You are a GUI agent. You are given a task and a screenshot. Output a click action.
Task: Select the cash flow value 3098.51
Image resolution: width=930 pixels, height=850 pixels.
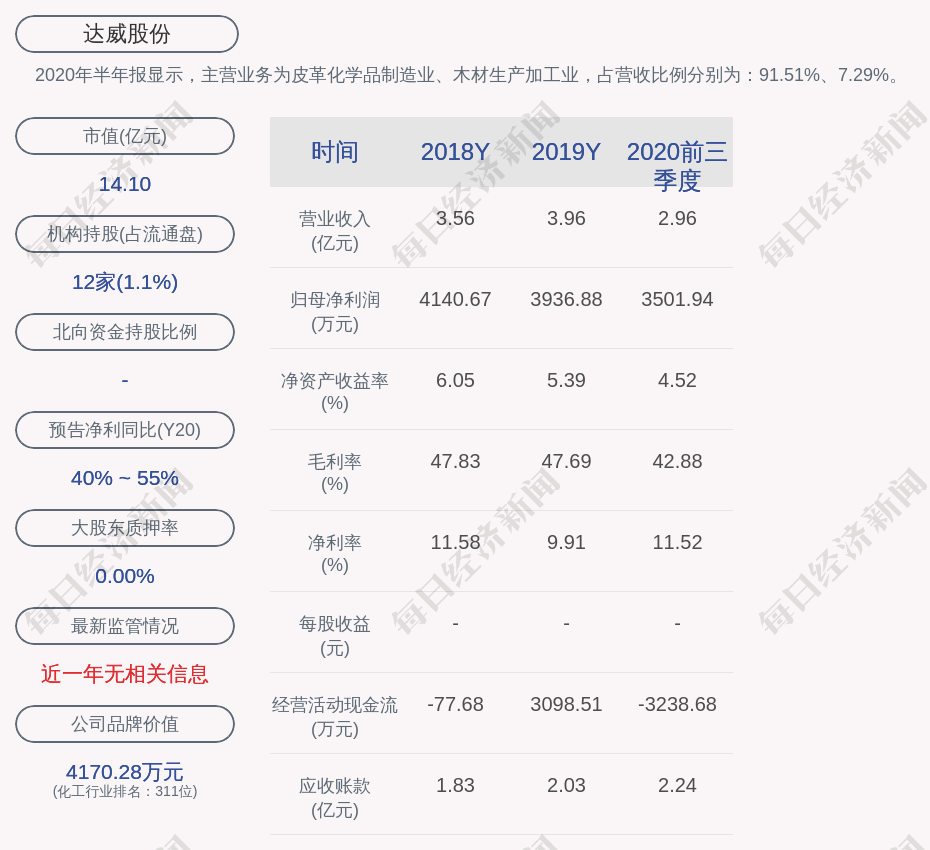coord(566,704)
